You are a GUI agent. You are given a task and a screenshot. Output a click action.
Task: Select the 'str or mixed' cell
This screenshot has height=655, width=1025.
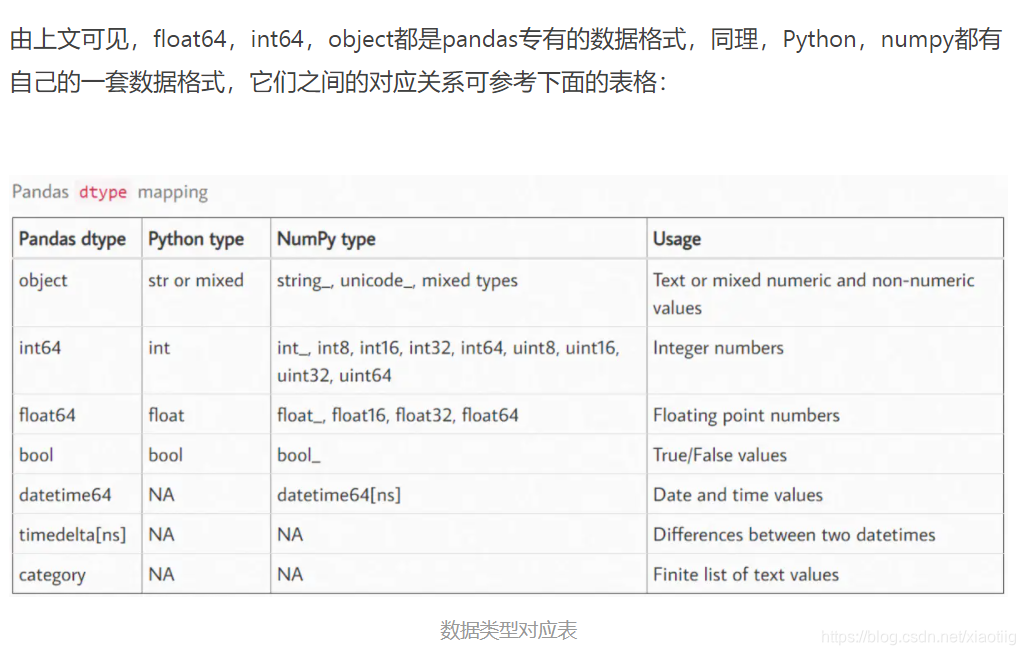[x=206, y=294]
